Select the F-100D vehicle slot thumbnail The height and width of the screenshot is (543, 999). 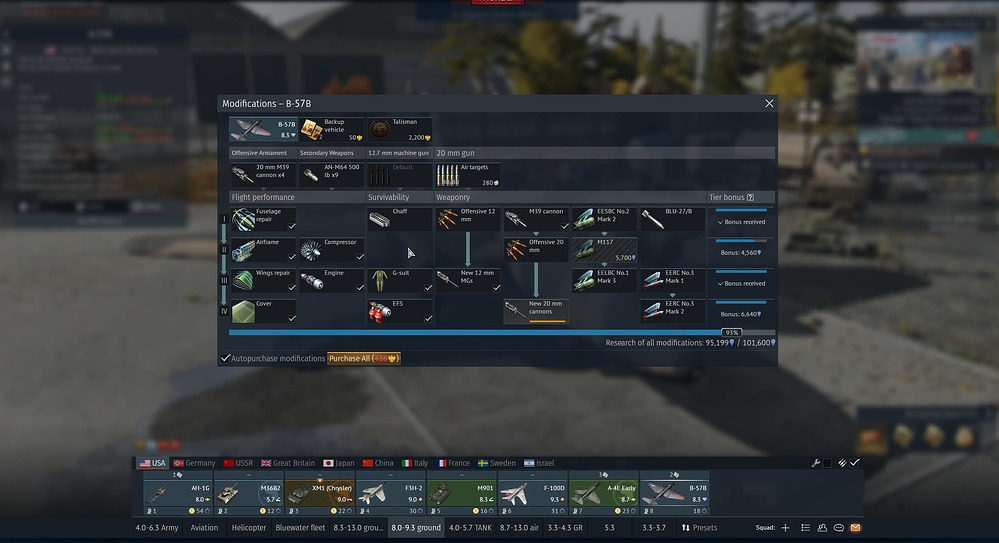coord(536,493)
